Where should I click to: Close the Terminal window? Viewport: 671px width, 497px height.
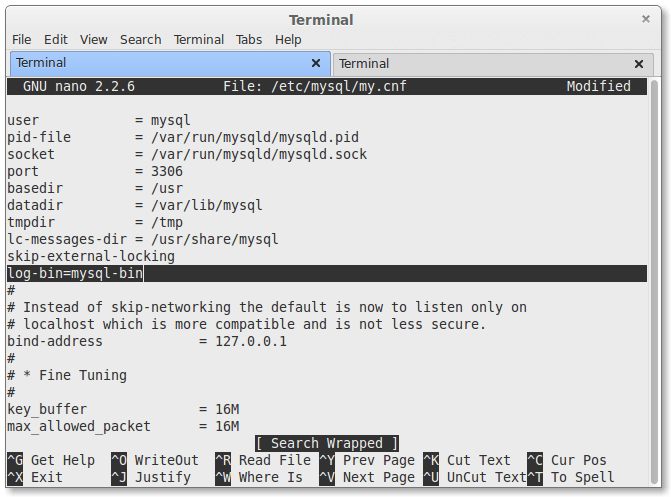[645, 19]
